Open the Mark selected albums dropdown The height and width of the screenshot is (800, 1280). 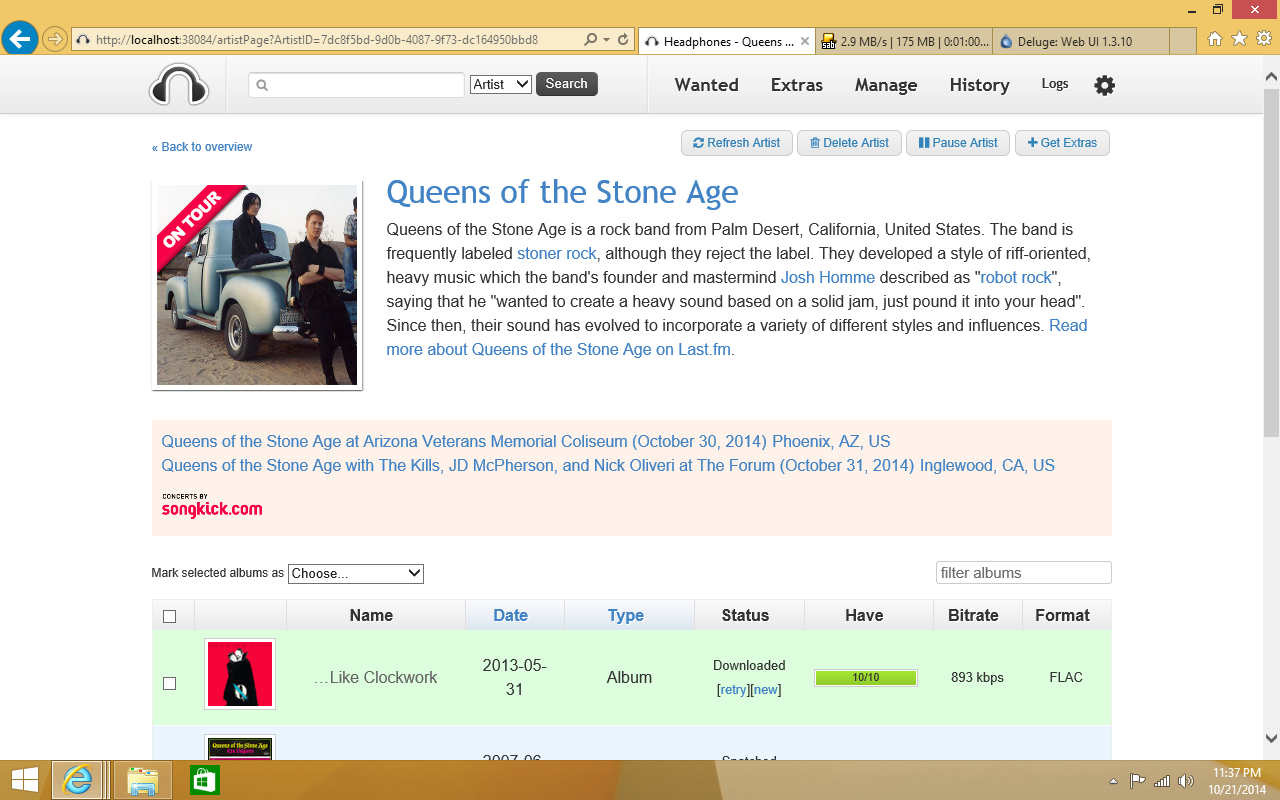pos(356,573)
